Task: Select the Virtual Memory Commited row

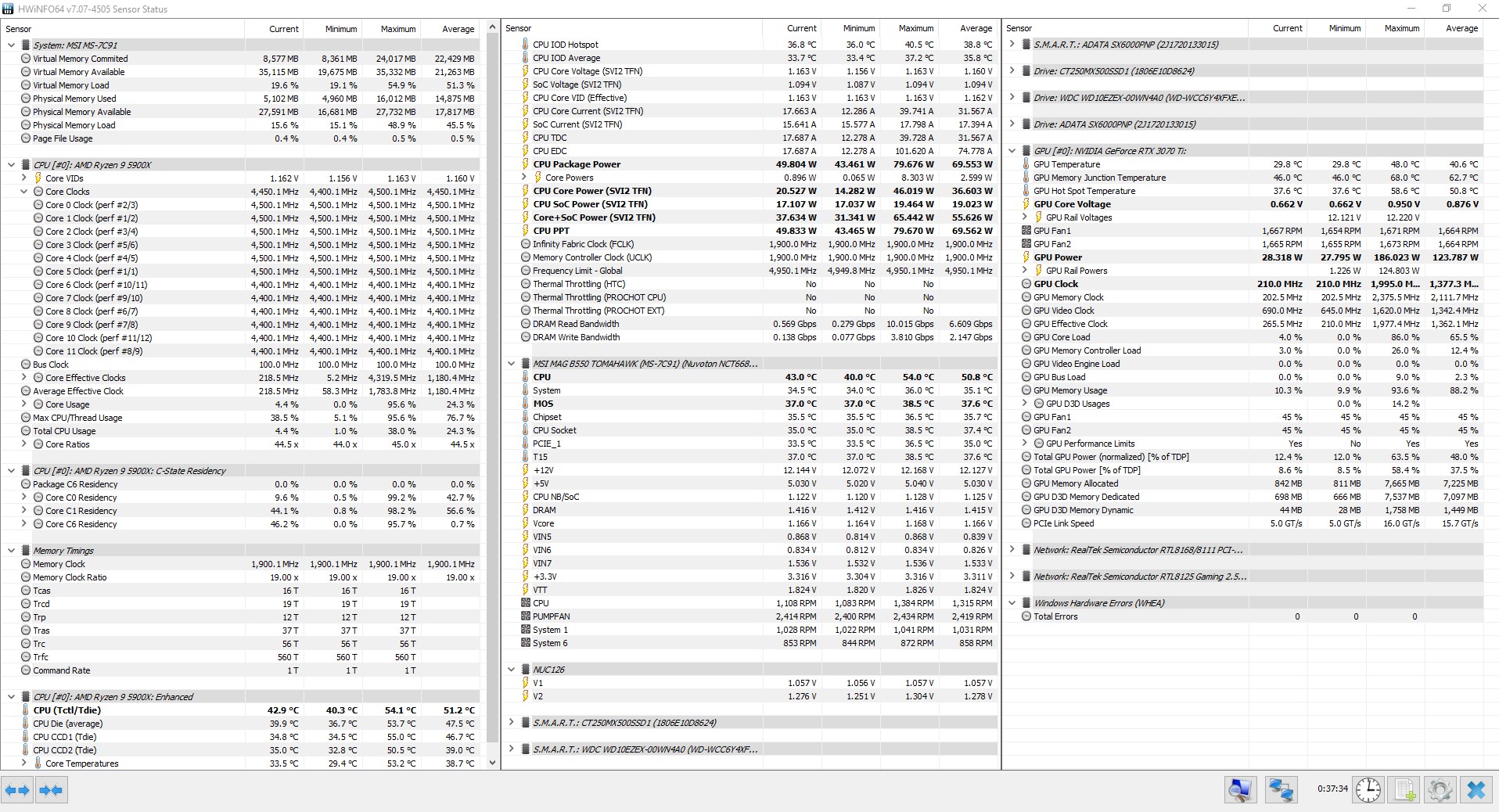Action: 241,59
